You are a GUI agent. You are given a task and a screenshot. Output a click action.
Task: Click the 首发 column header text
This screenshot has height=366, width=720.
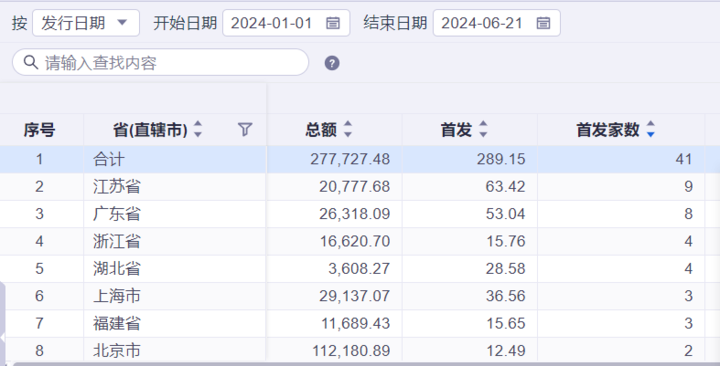(x=456, y=130)
